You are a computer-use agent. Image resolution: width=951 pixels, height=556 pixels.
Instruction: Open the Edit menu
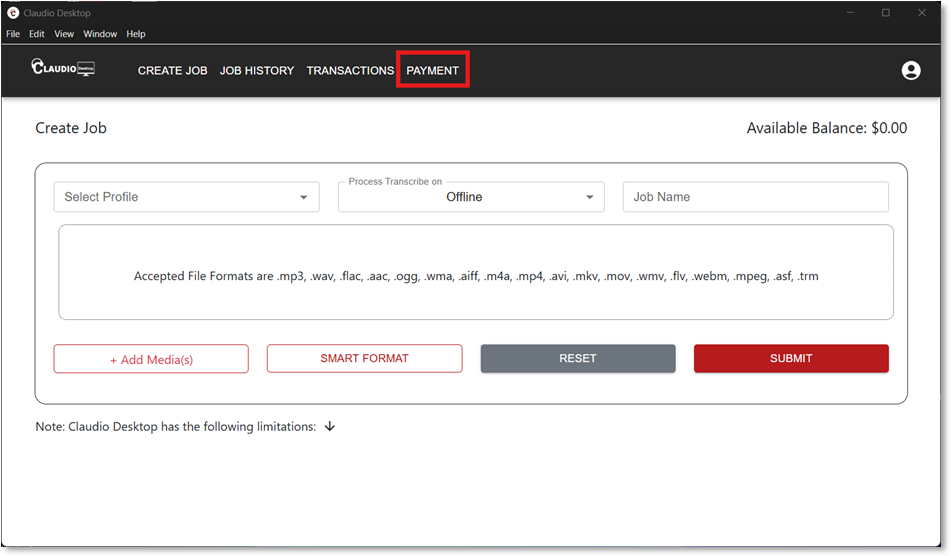tap(36, 34)
